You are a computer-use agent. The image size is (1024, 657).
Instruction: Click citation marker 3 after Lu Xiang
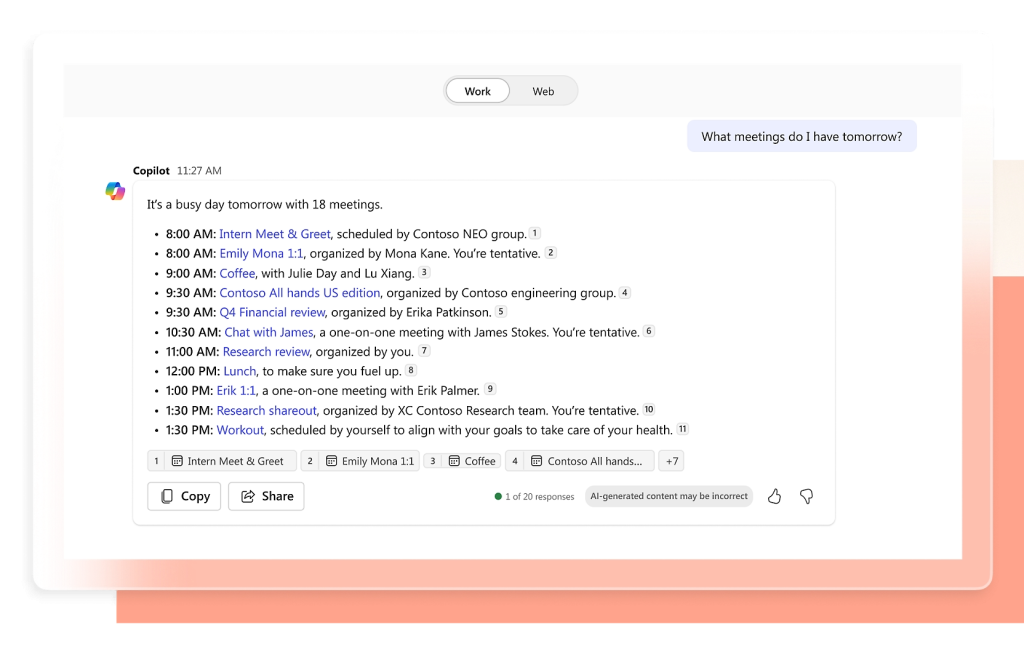424,272
